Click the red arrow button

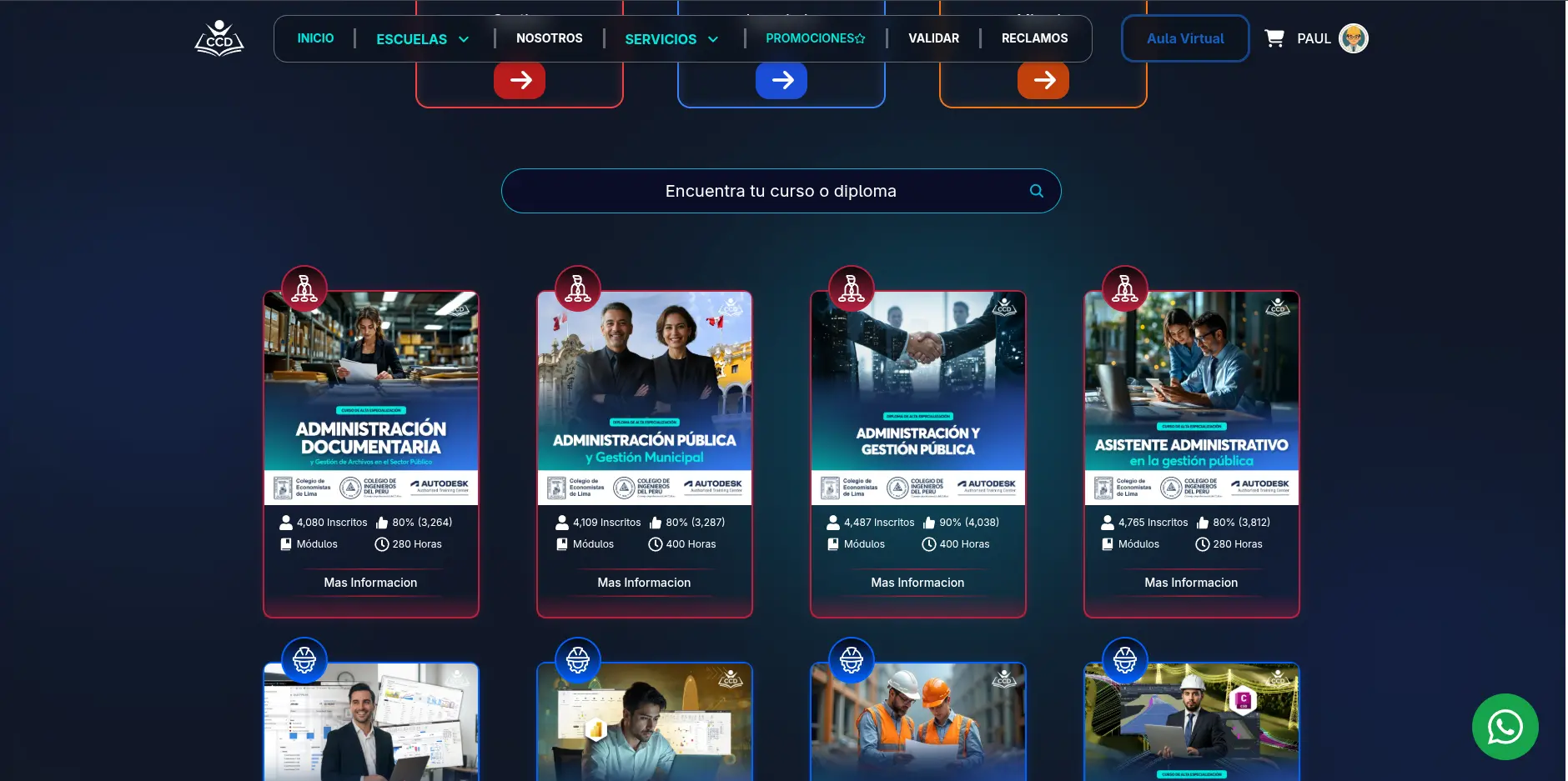pyautogui.click(x=520, y=80)
